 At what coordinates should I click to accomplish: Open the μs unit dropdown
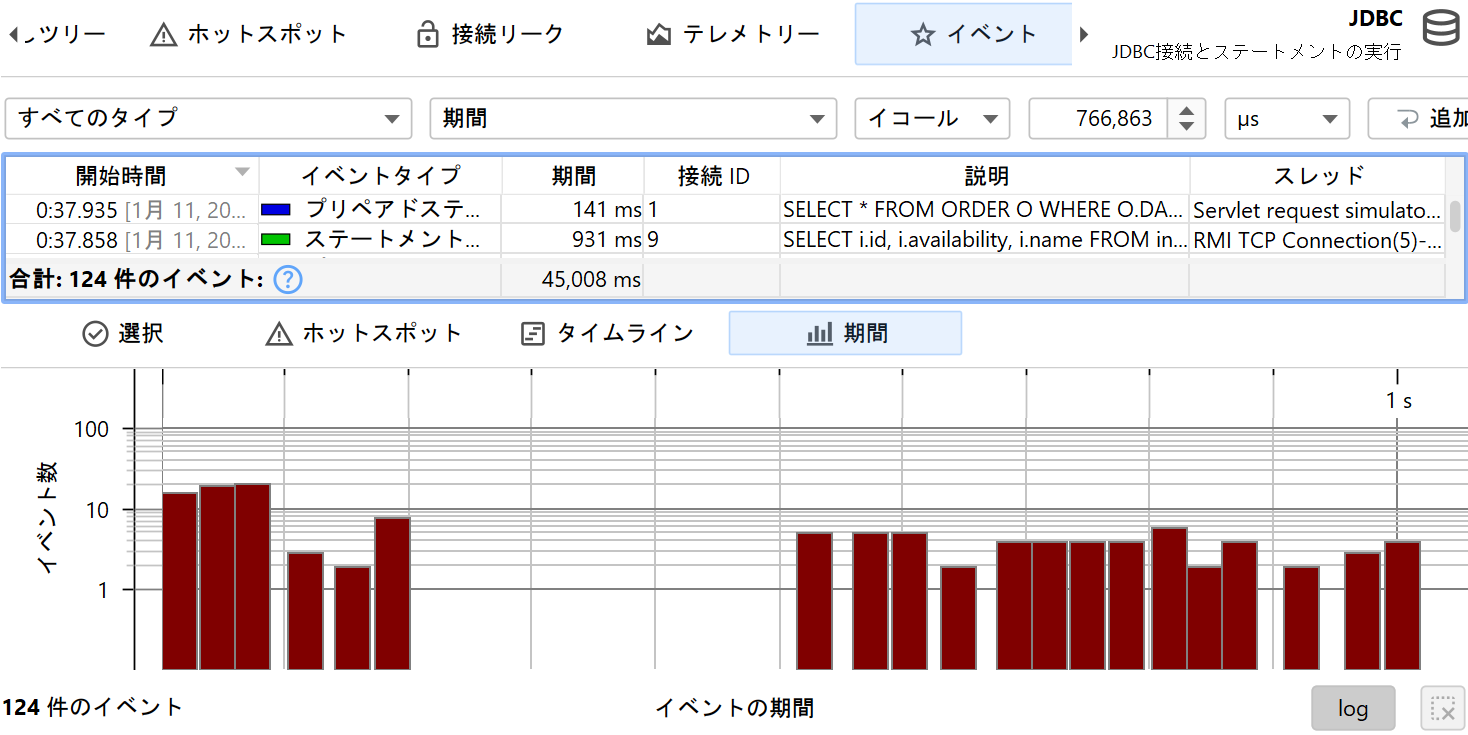click(1287, 119)
